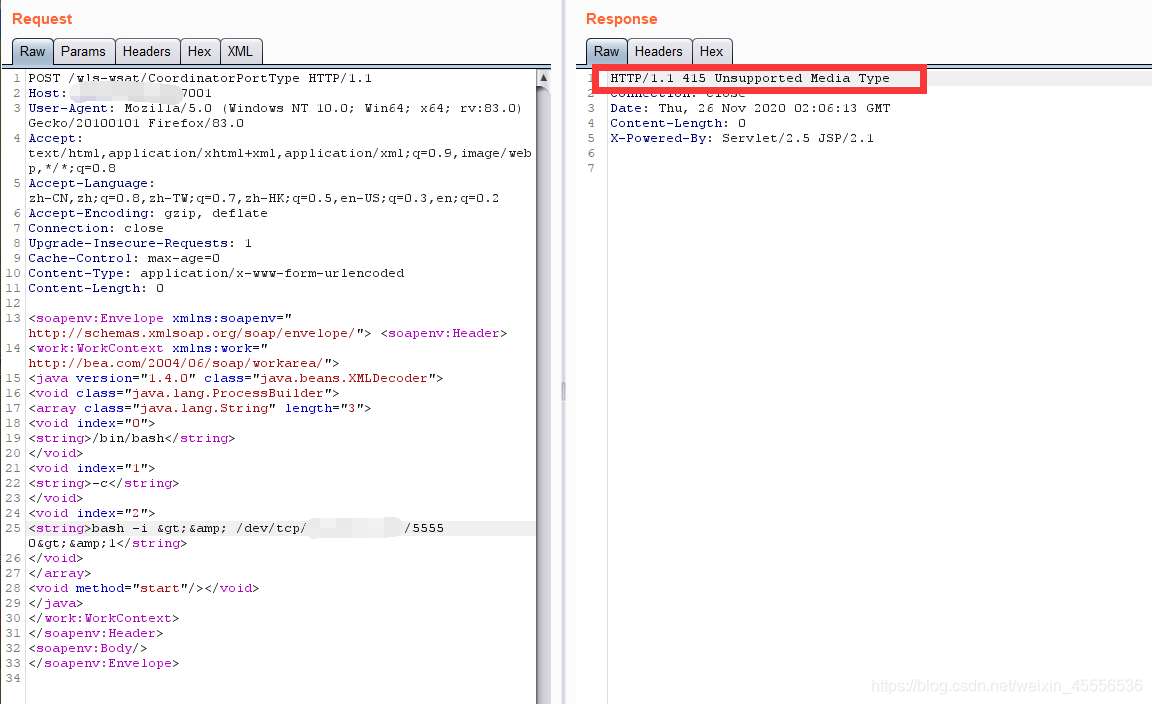Click the soapenv:Body tag line
This screenshot has width=1152, height=704.
click(87, 648)
